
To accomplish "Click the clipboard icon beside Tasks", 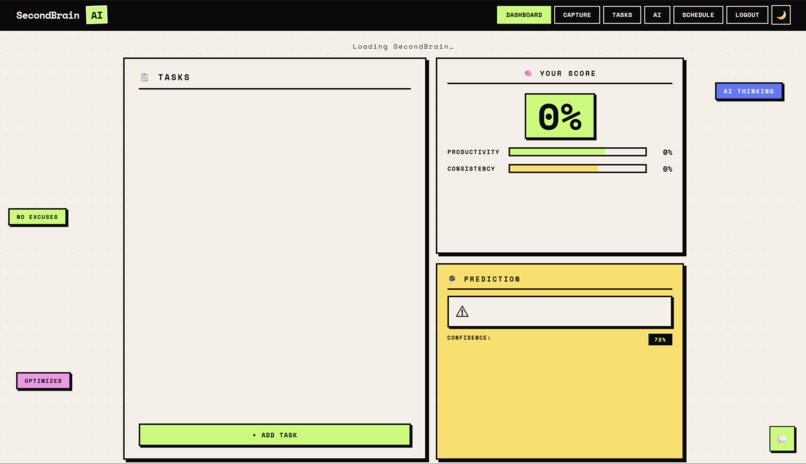I will click(x=144, y=77).
